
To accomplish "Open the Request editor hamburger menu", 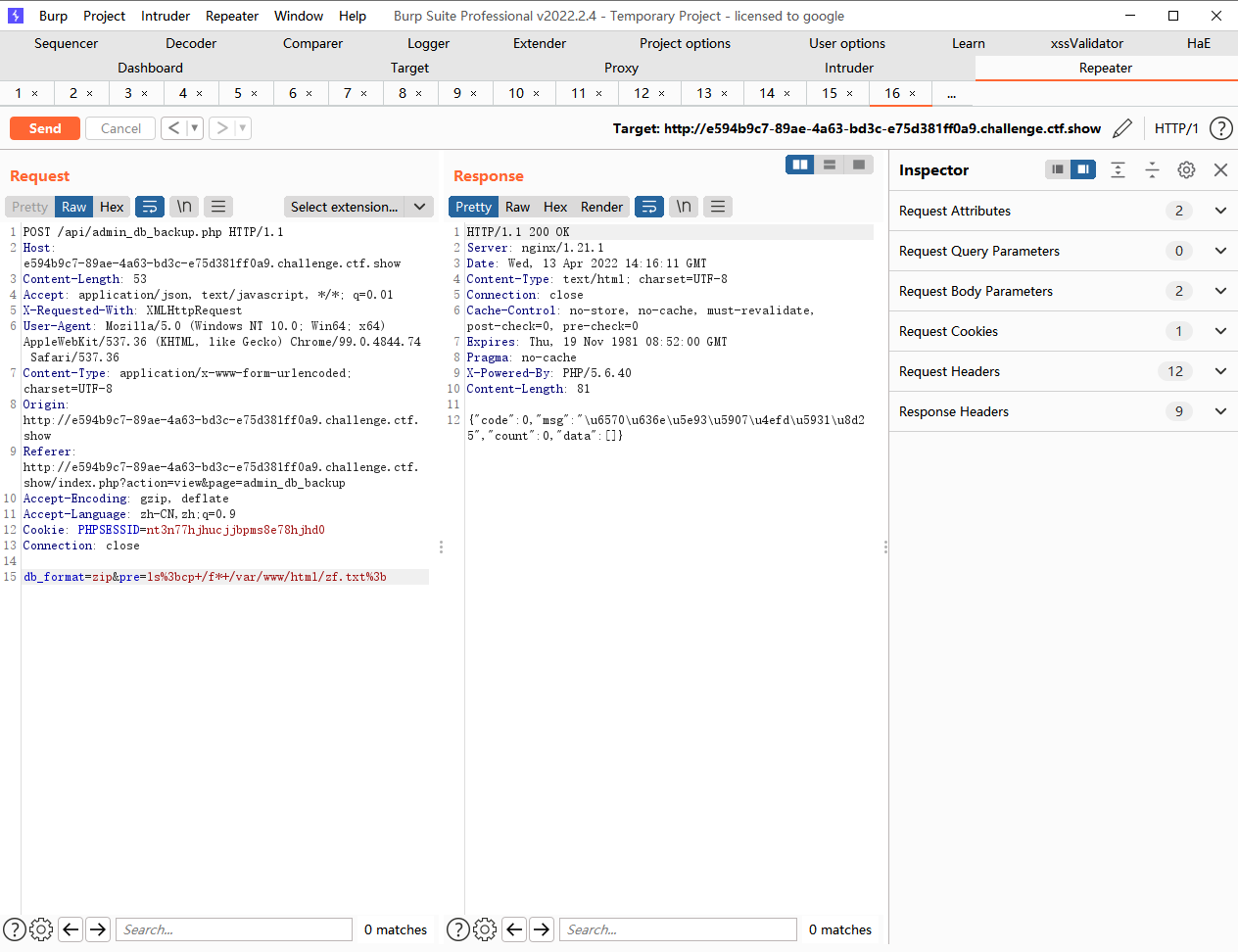I will click(217, 207).
